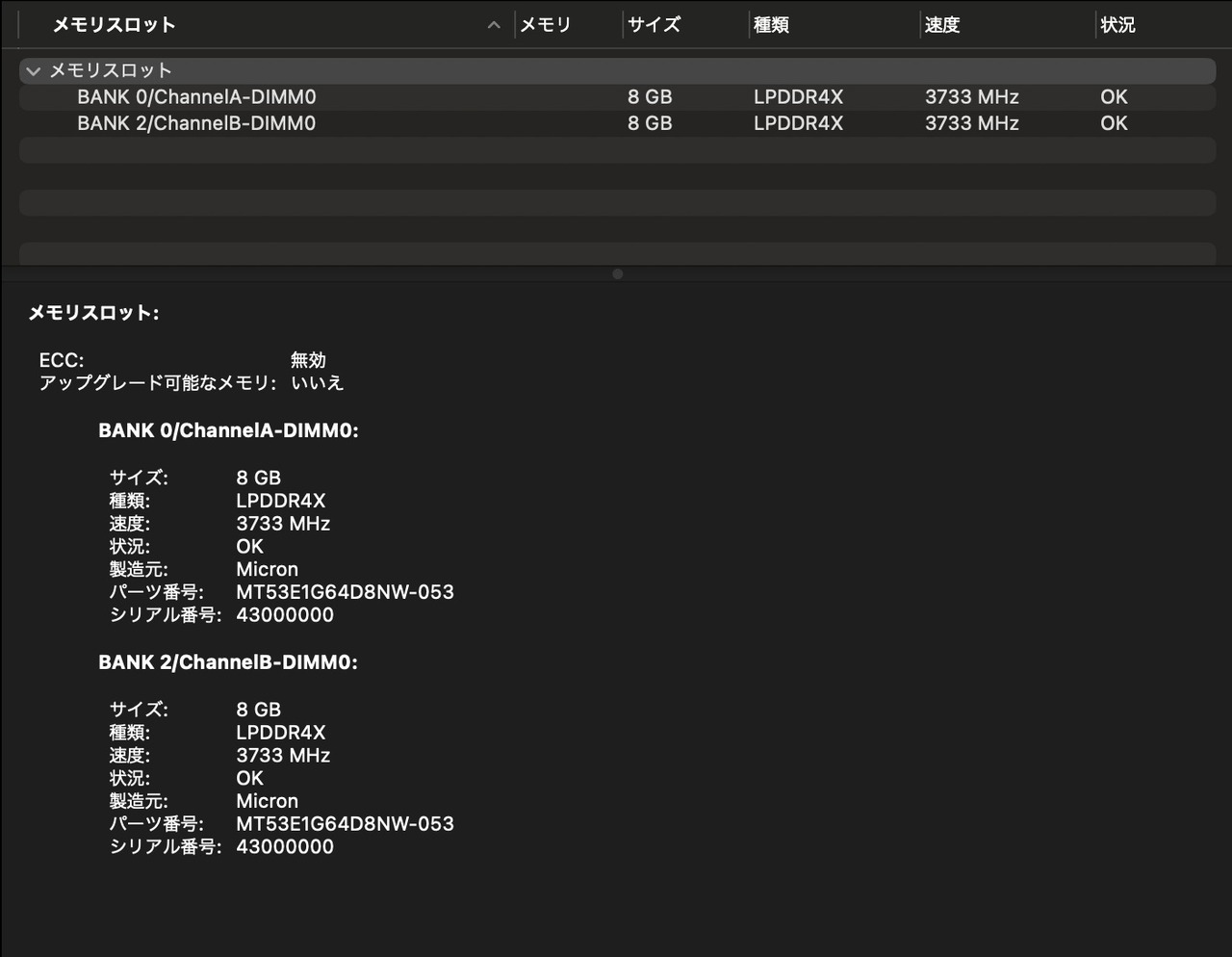Click the 種類 column header

click(x=771, y=25)
